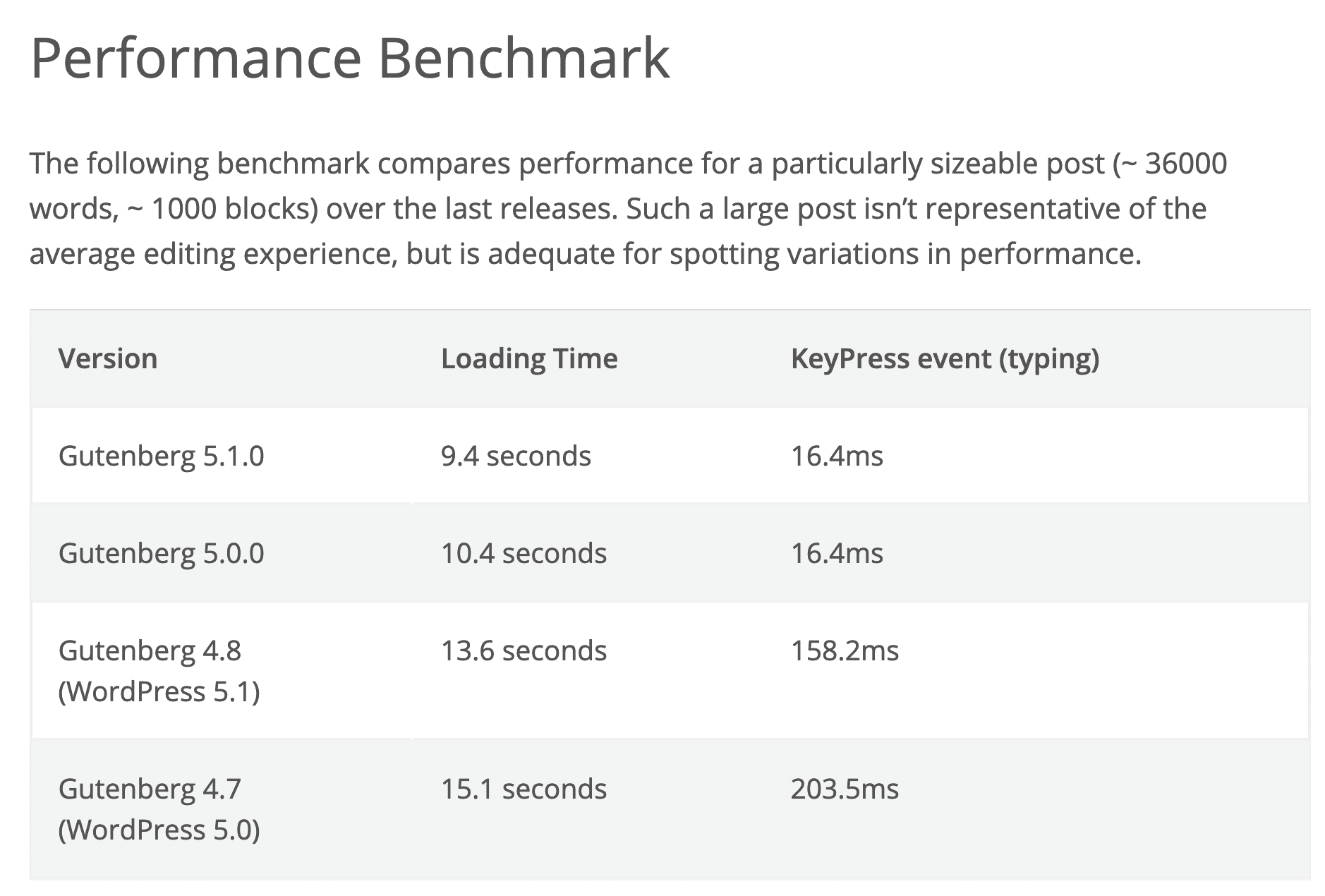Image resolution: width=1325 pixels, height=896 pixels.
Task: Click the 158.2ms KeyPress value
Action: point(845,650)
